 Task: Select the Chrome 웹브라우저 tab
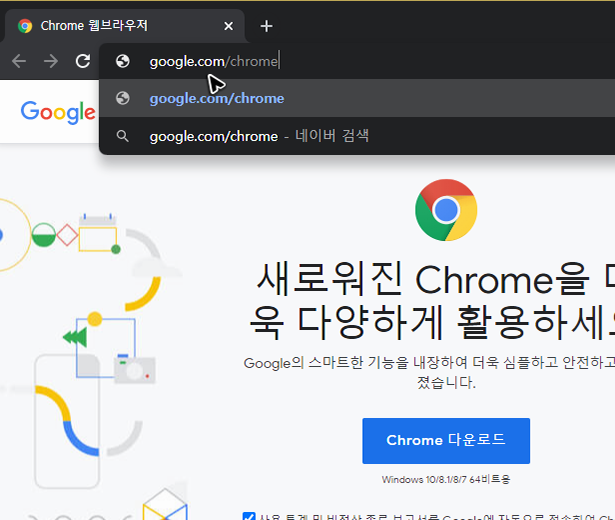coord(125,26)
